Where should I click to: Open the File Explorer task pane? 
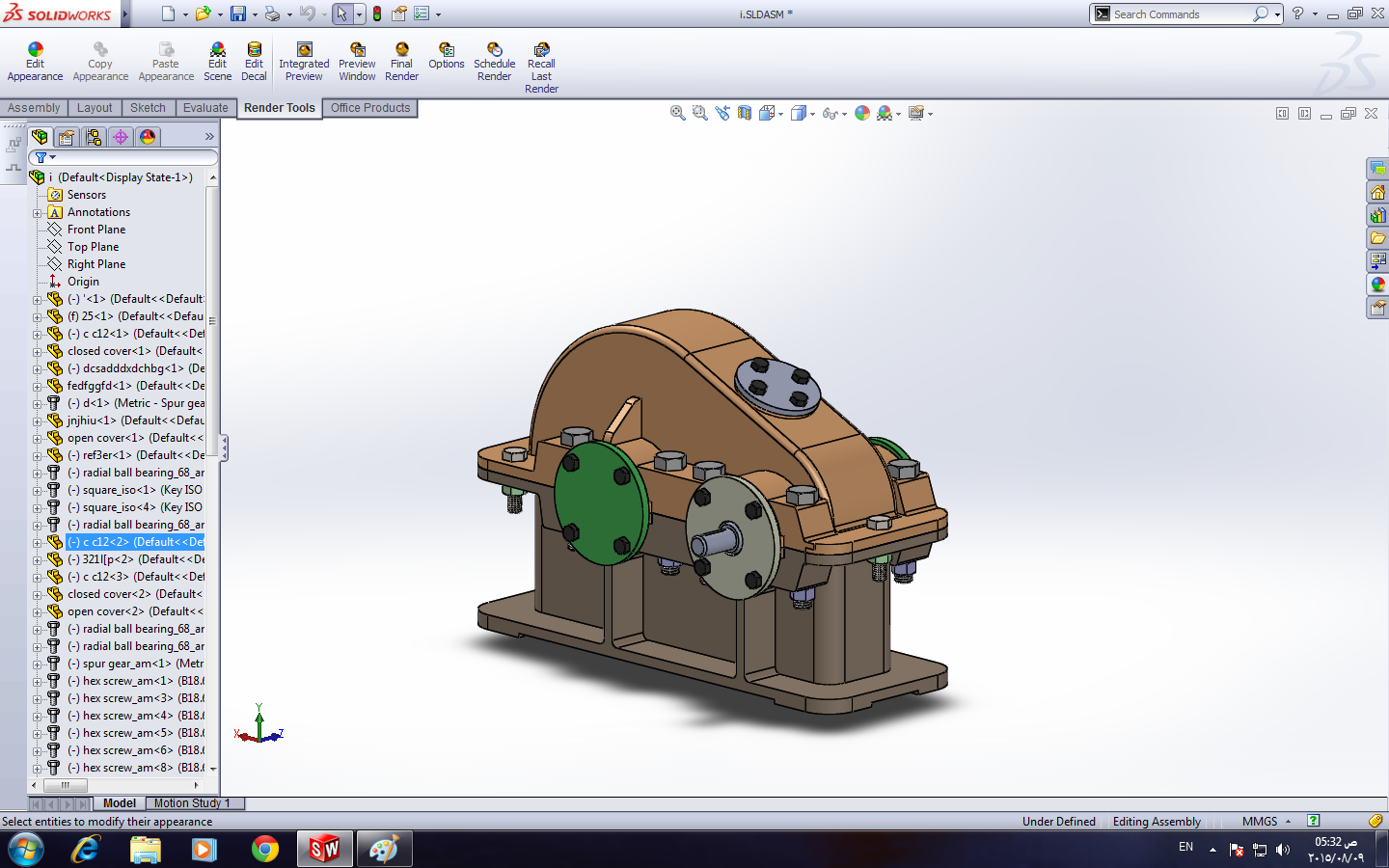point(1377,238)
